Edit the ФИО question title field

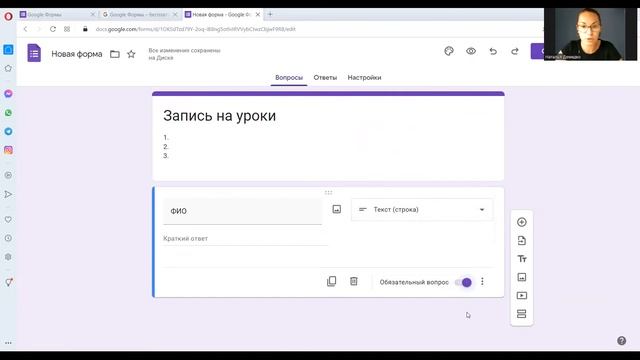tap(242, 211)
